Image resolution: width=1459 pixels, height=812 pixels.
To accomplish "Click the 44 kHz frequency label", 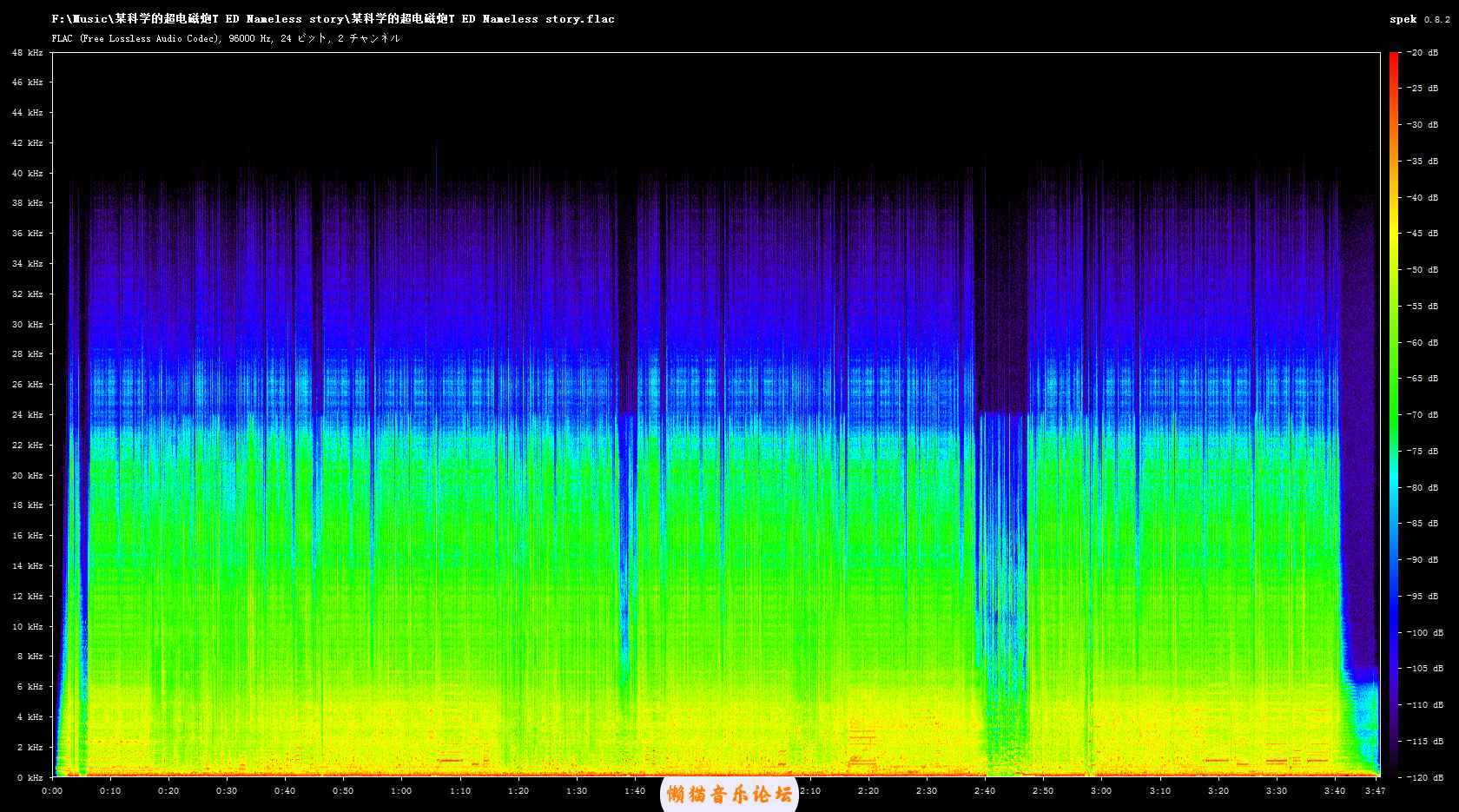I will 28,113.
